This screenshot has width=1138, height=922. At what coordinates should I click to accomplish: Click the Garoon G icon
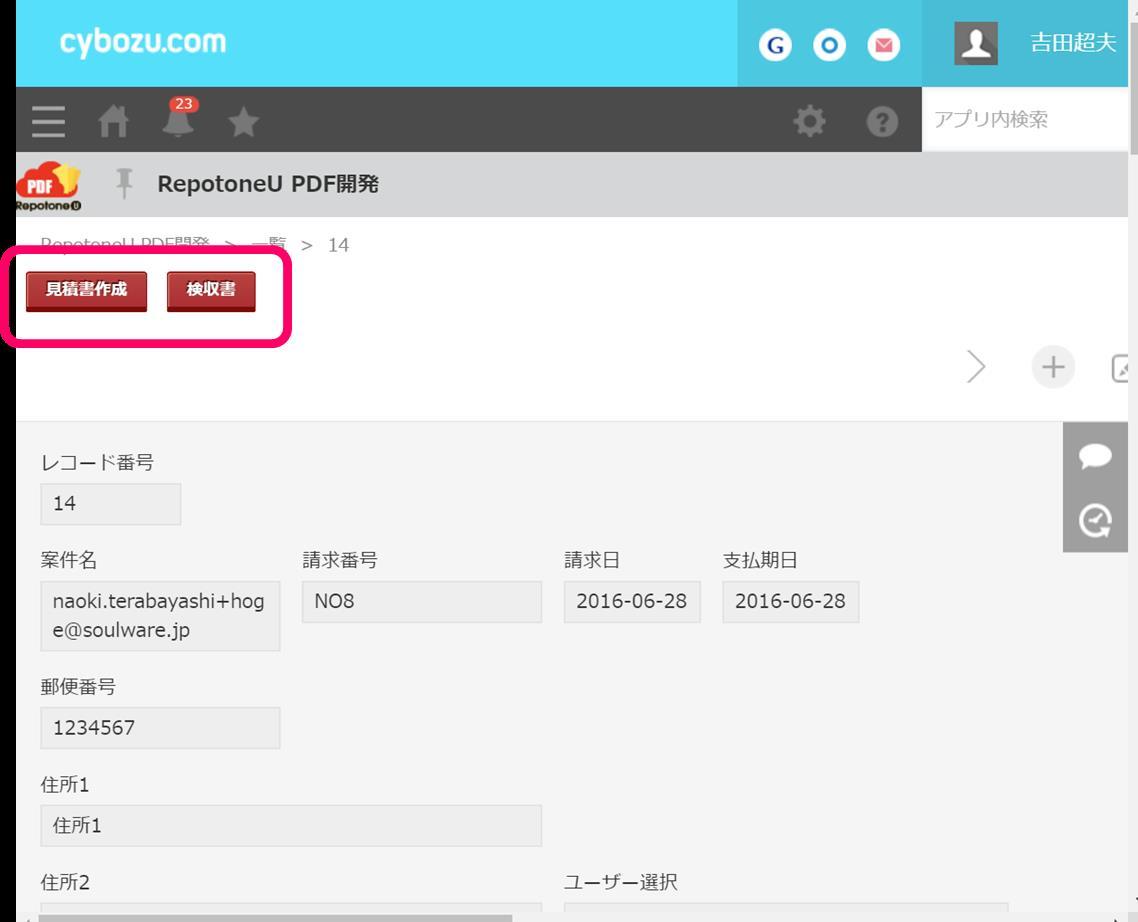pos(775,45)
